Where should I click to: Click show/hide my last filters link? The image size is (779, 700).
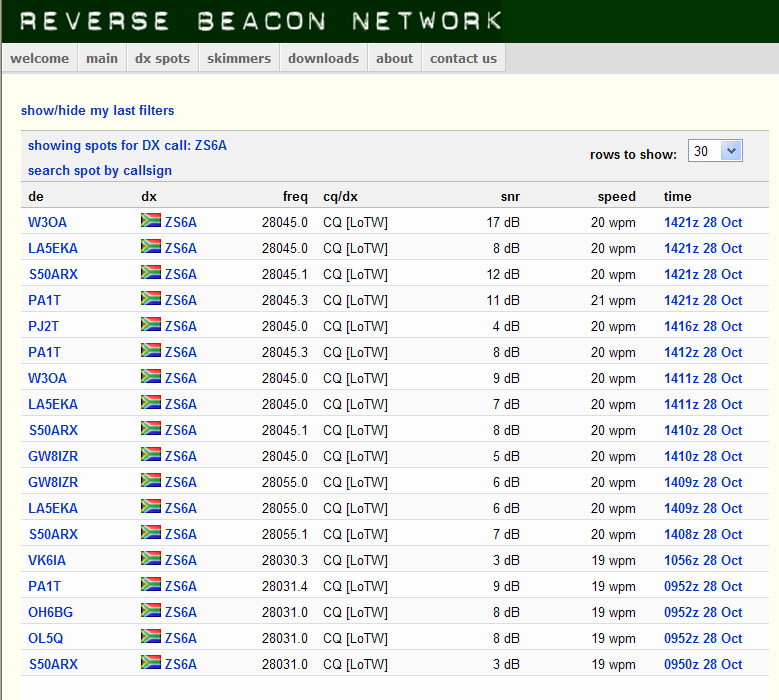coord(97,110)
